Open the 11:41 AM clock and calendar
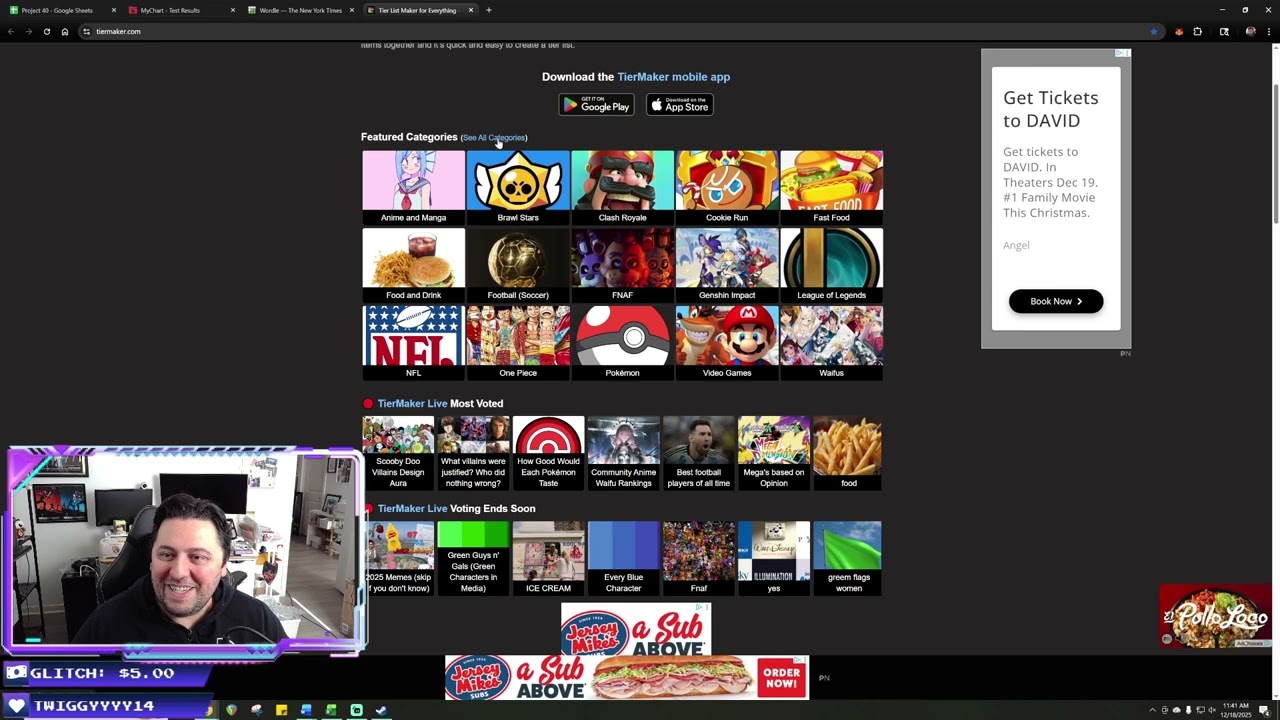 (x=1236, y=710)
